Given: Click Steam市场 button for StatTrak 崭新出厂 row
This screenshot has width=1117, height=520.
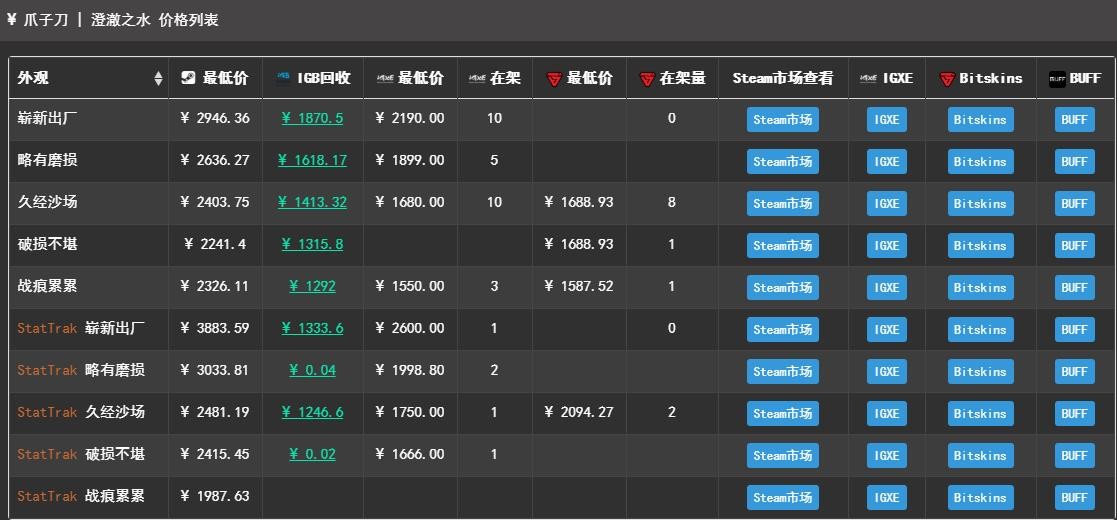Looking at the screenshot, I should 782,330.
